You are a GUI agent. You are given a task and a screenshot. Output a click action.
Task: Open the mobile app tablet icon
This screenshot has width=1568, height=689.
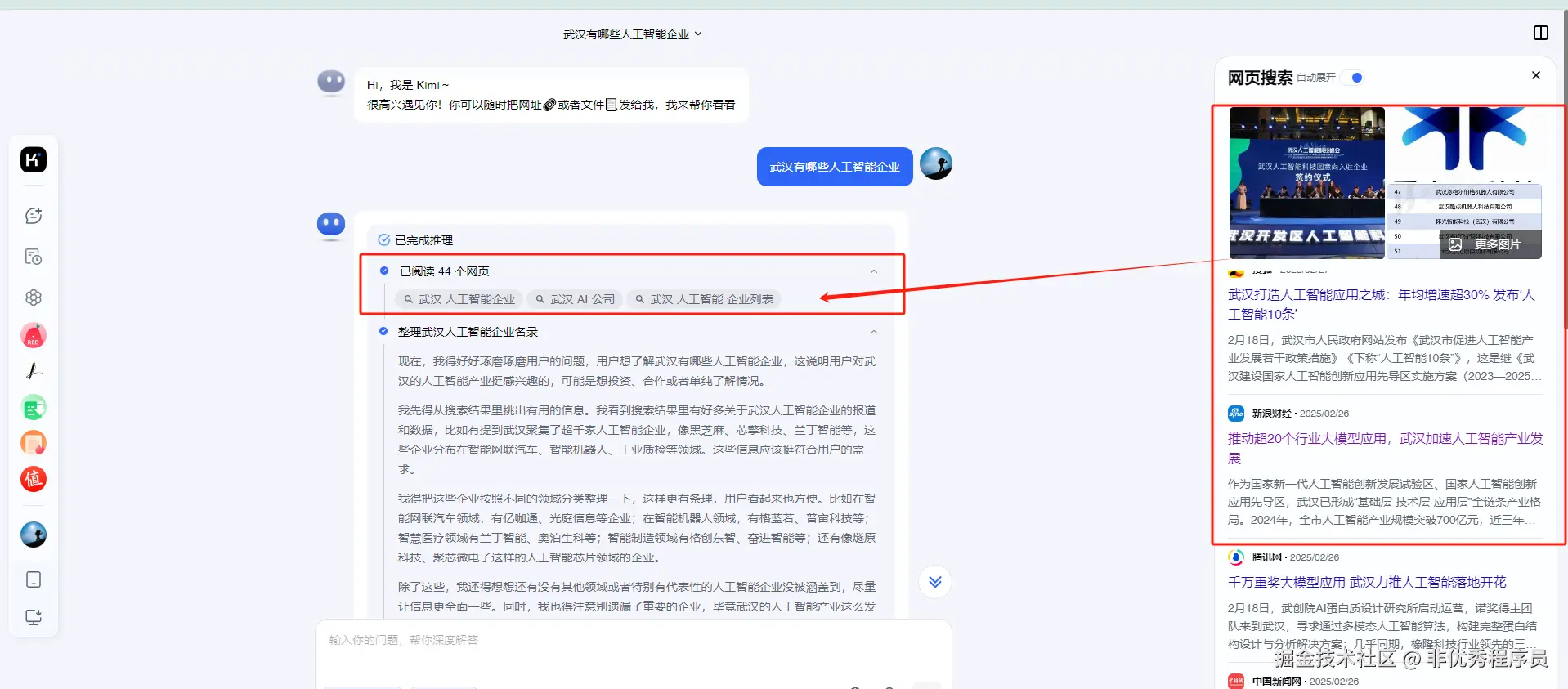point(34,579)
